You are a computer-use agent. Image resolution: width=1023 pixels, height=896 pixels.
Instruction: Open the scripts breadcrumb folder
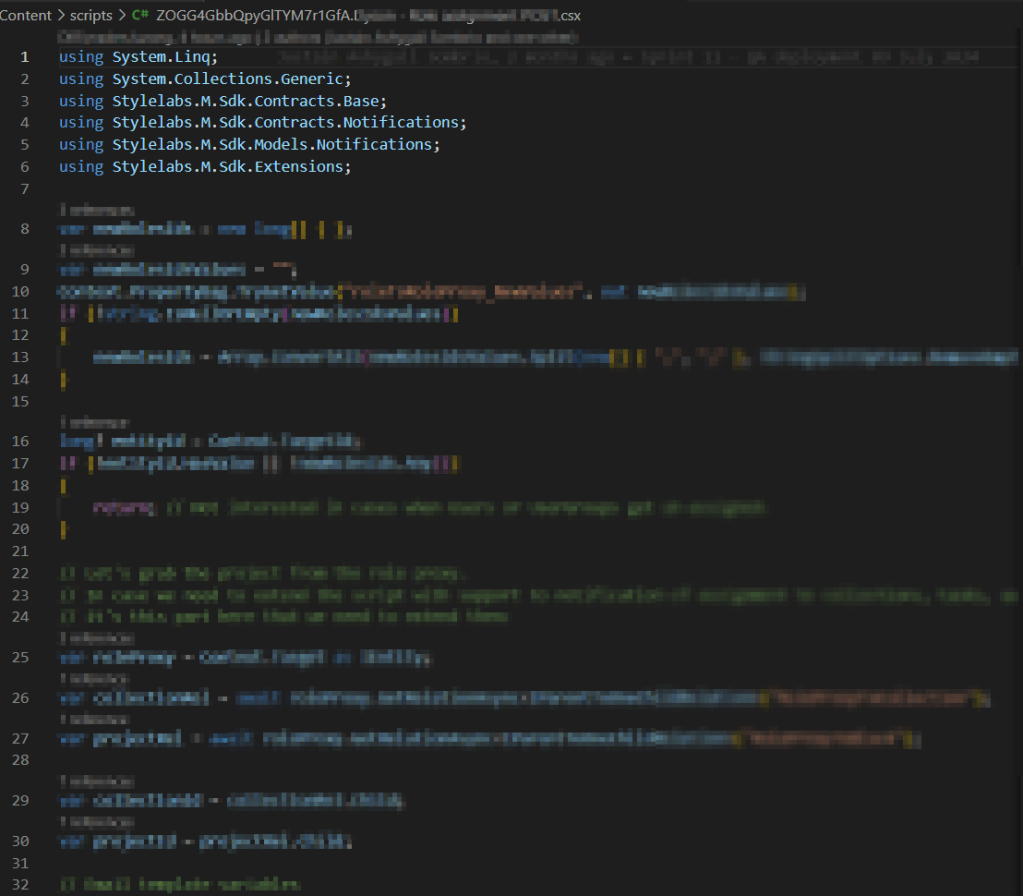tap(92, 16)
